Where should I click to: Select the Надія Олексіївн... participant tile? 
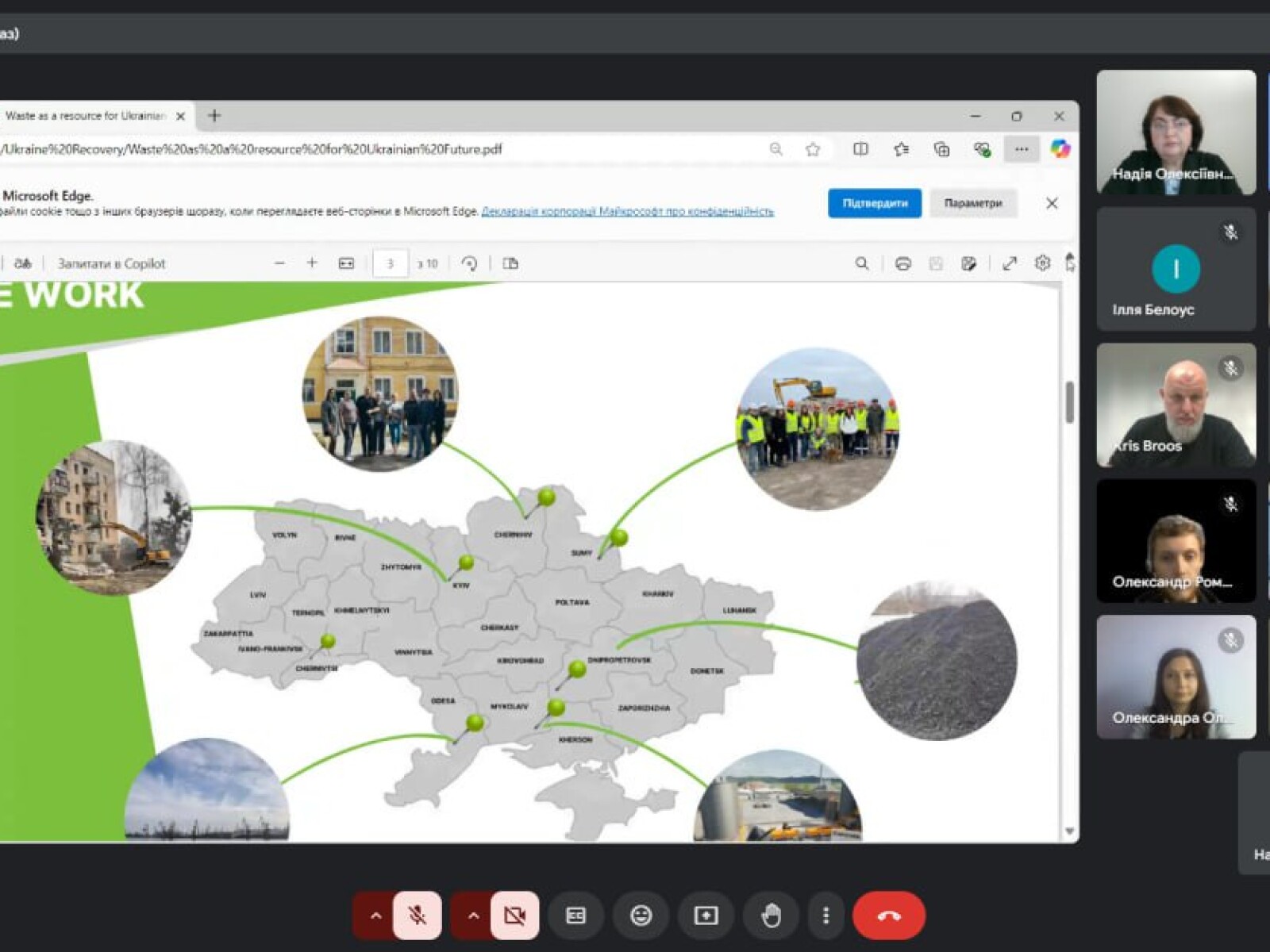pos(1176,132)
